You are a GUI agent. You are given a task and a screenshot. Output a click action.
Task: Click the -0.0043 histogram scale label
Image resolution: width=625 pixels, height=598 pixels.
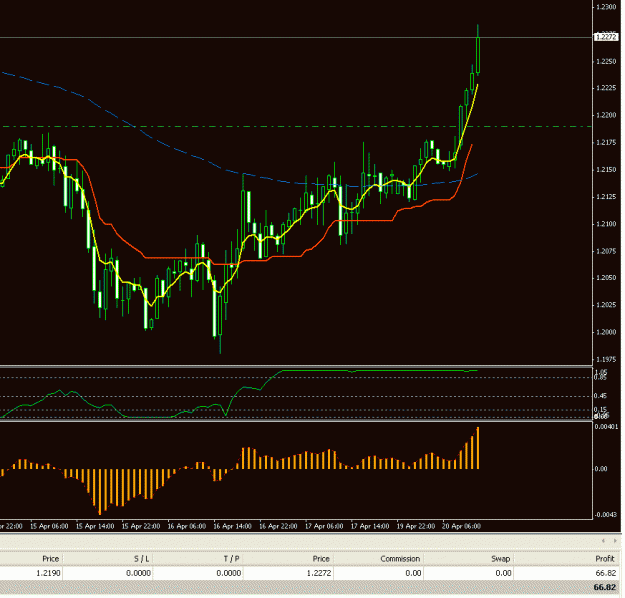606,514
